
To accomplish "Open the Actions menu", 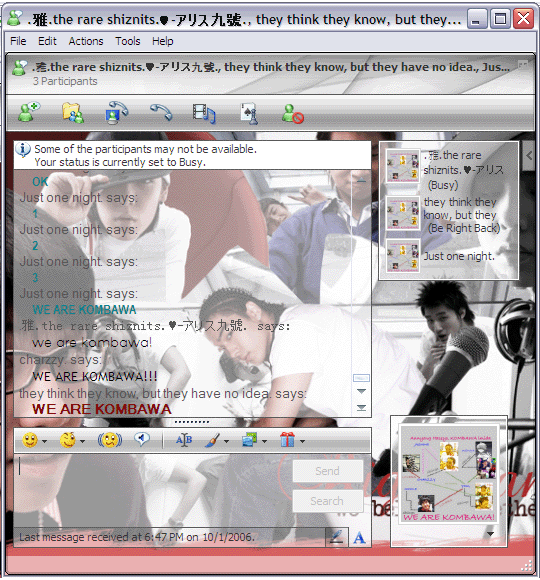I will tap(86, 41).
